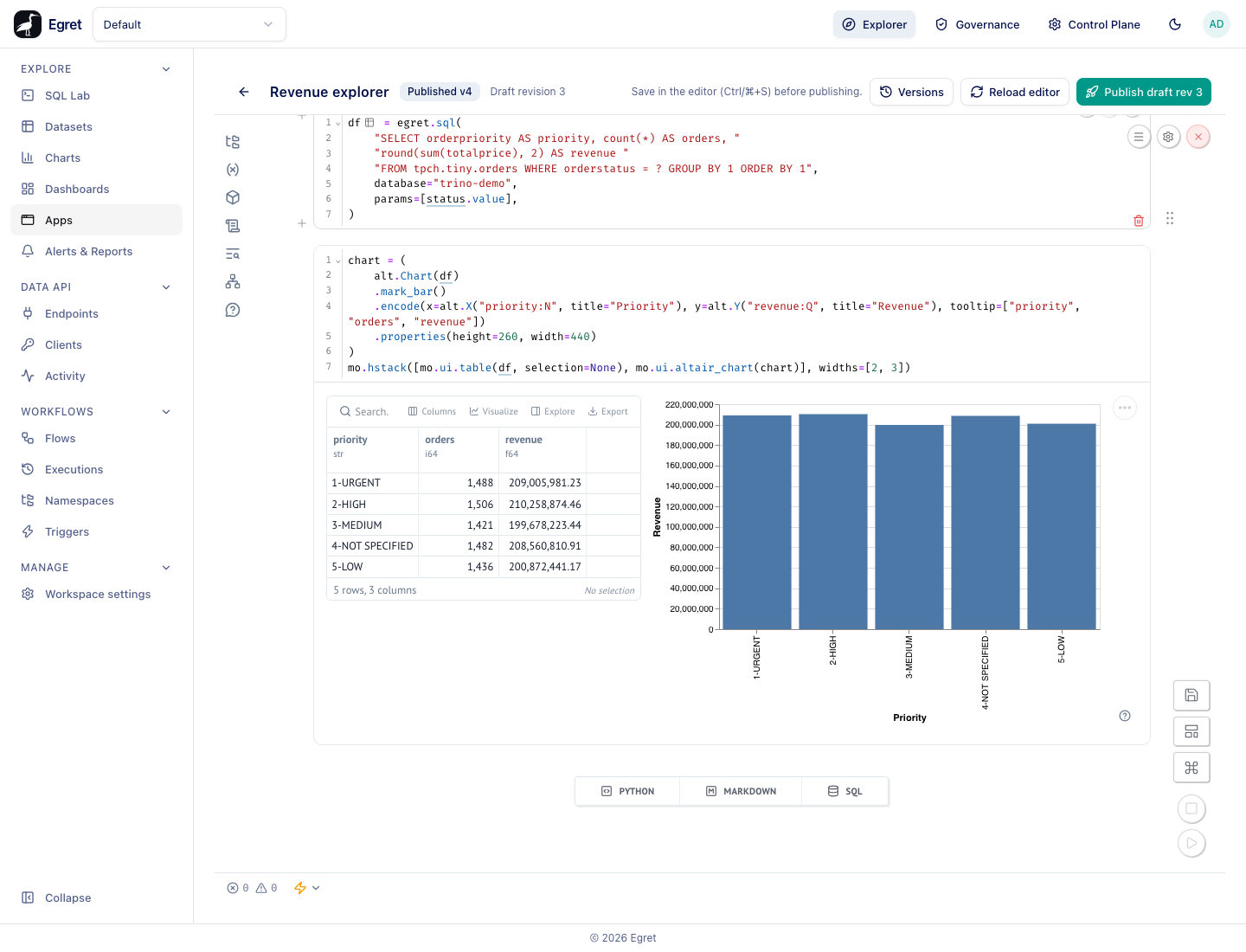Image resolution: width=1246 pixels, height=952 pixels.
Task: Click the Versions button
Action: click(912, 92)
